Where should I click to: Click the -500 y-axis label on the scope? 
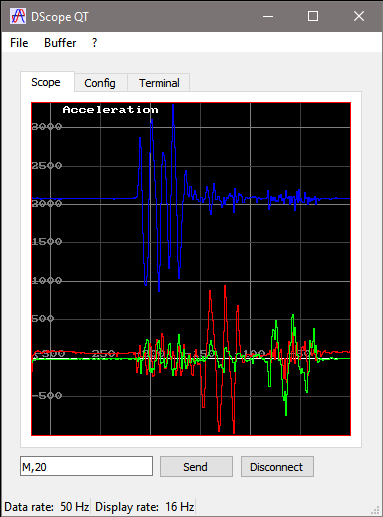pos(47,396)
